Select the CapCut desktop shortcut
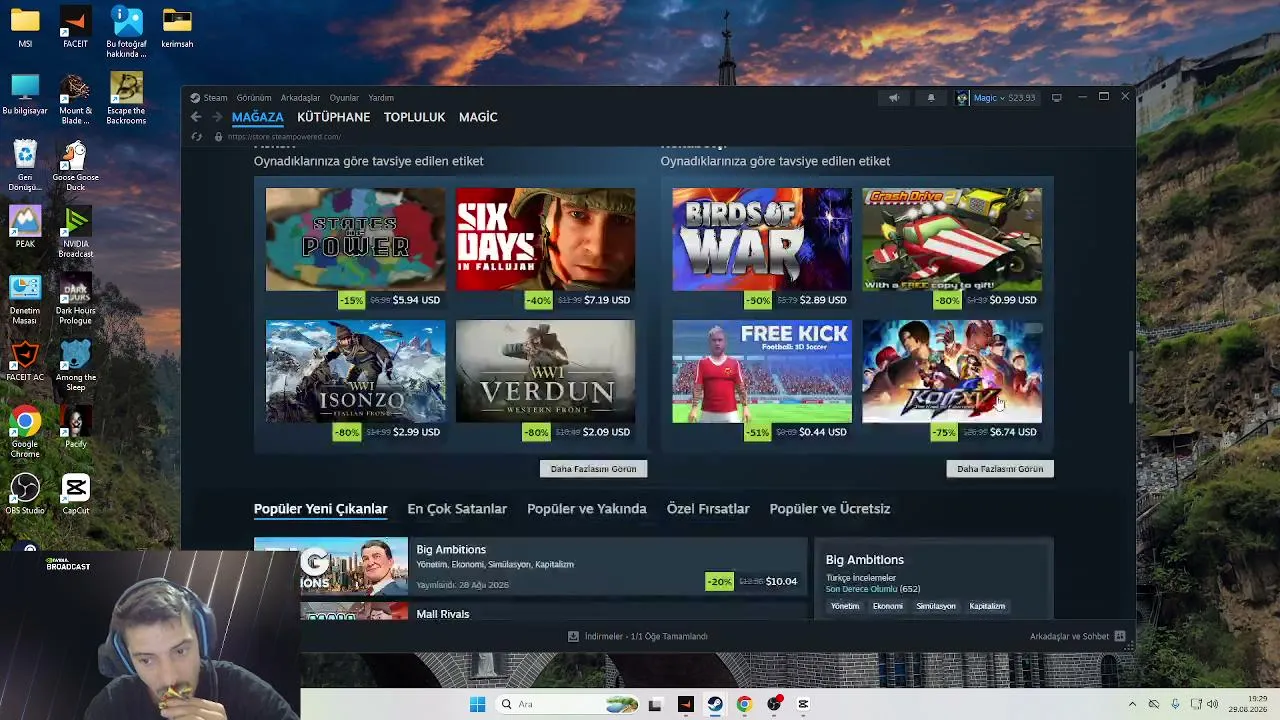The height and width of the screenshot is (720, 1280). [75, 494]
